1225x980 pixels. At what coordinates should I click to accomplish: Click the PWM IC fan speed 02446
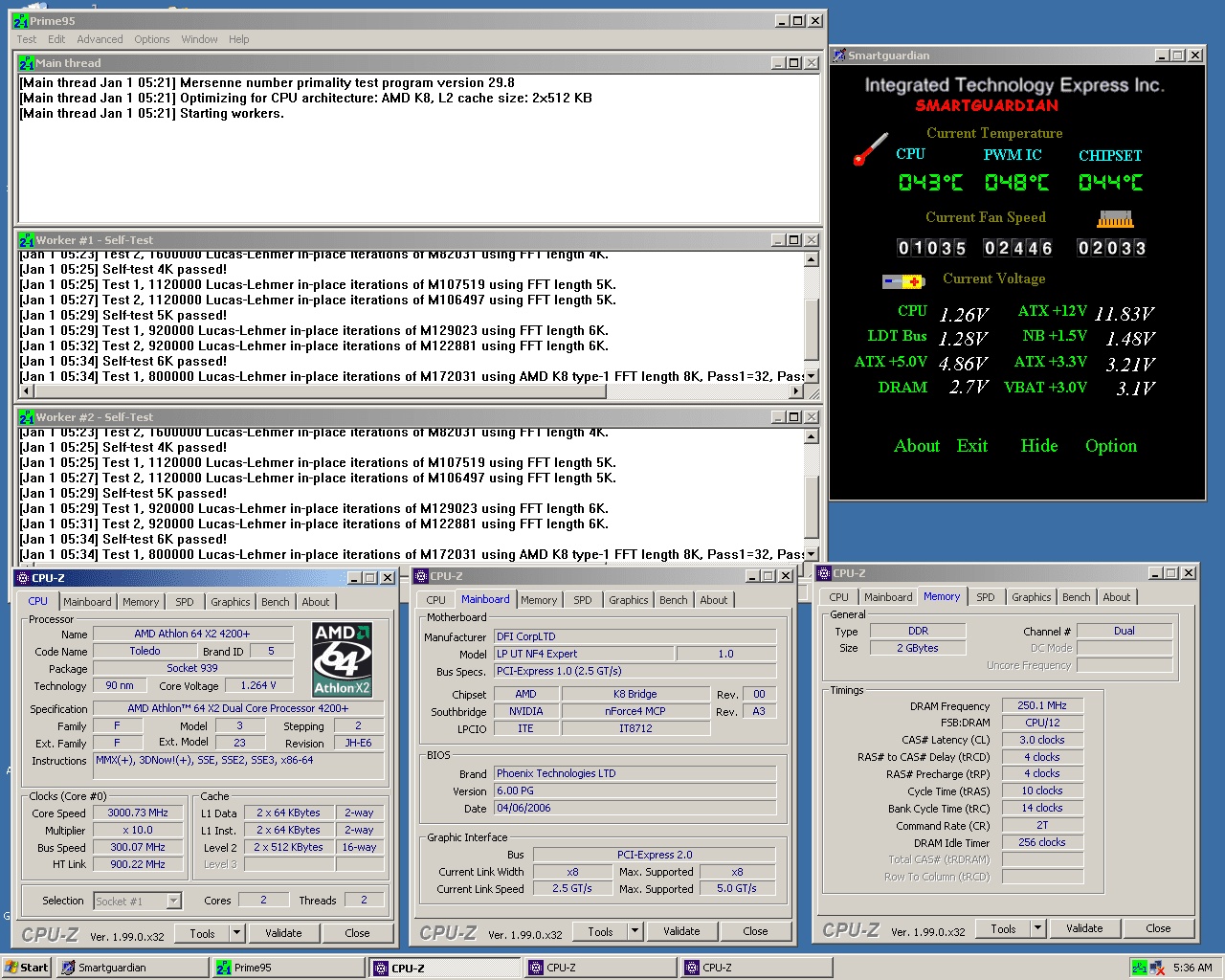1018,248
